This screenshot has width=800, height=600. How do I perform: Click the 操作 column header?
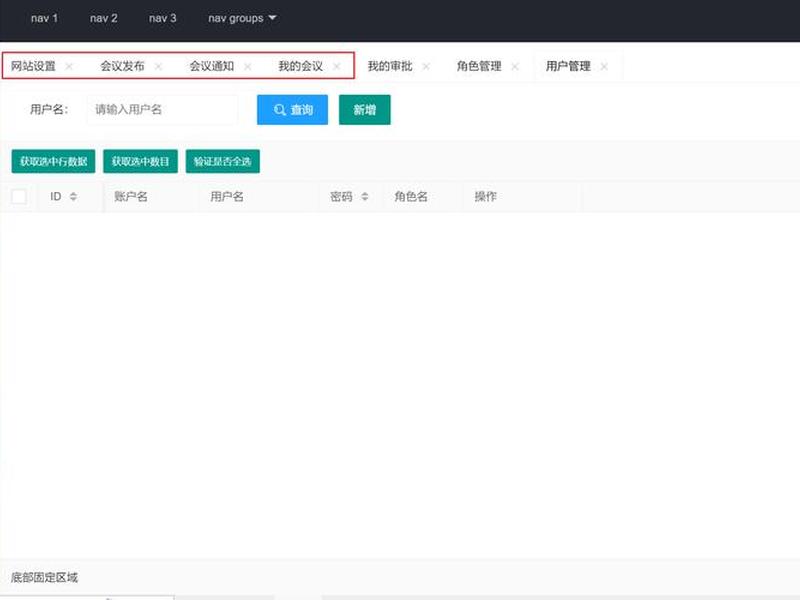tap(485, 196)
